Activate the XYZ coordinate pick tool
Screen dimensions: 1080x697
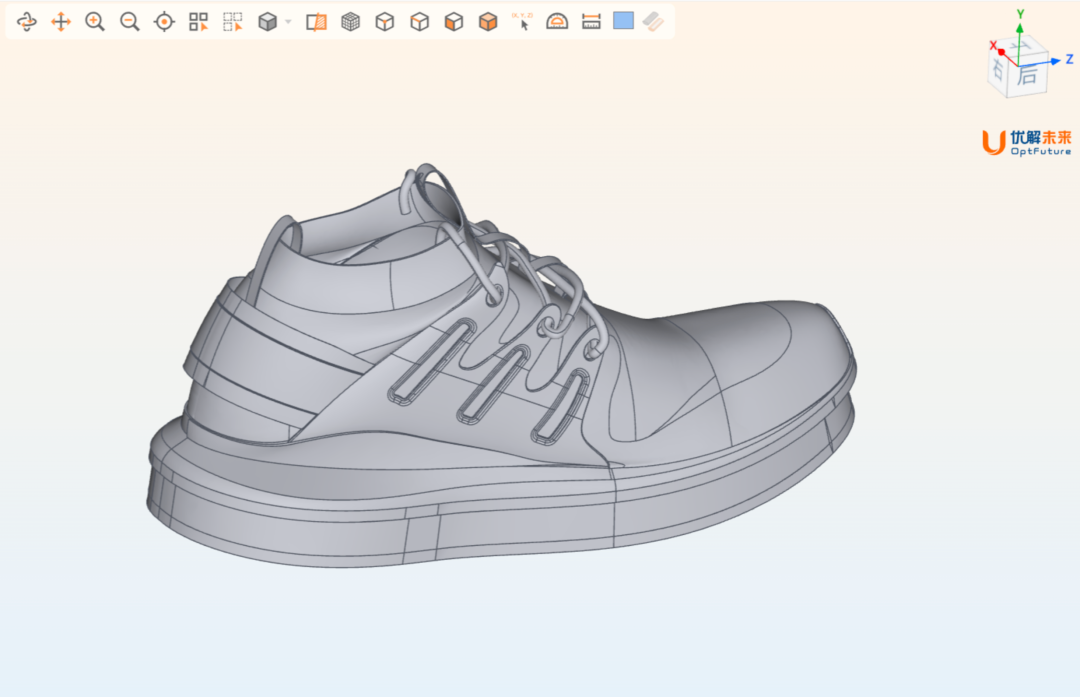[x=523, y=22]
